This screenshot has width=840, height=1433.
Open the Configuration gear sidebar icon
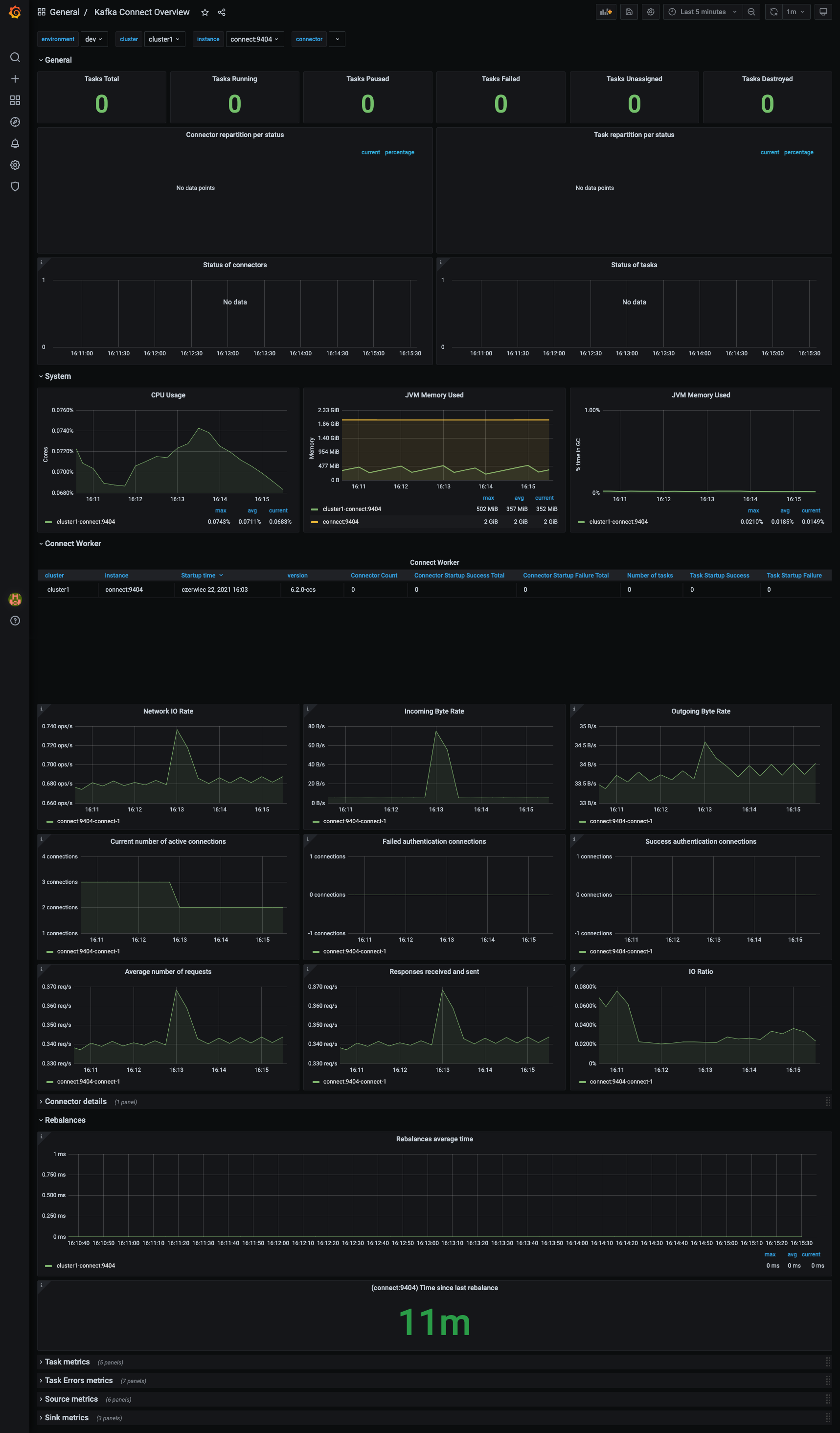(15, 165)
